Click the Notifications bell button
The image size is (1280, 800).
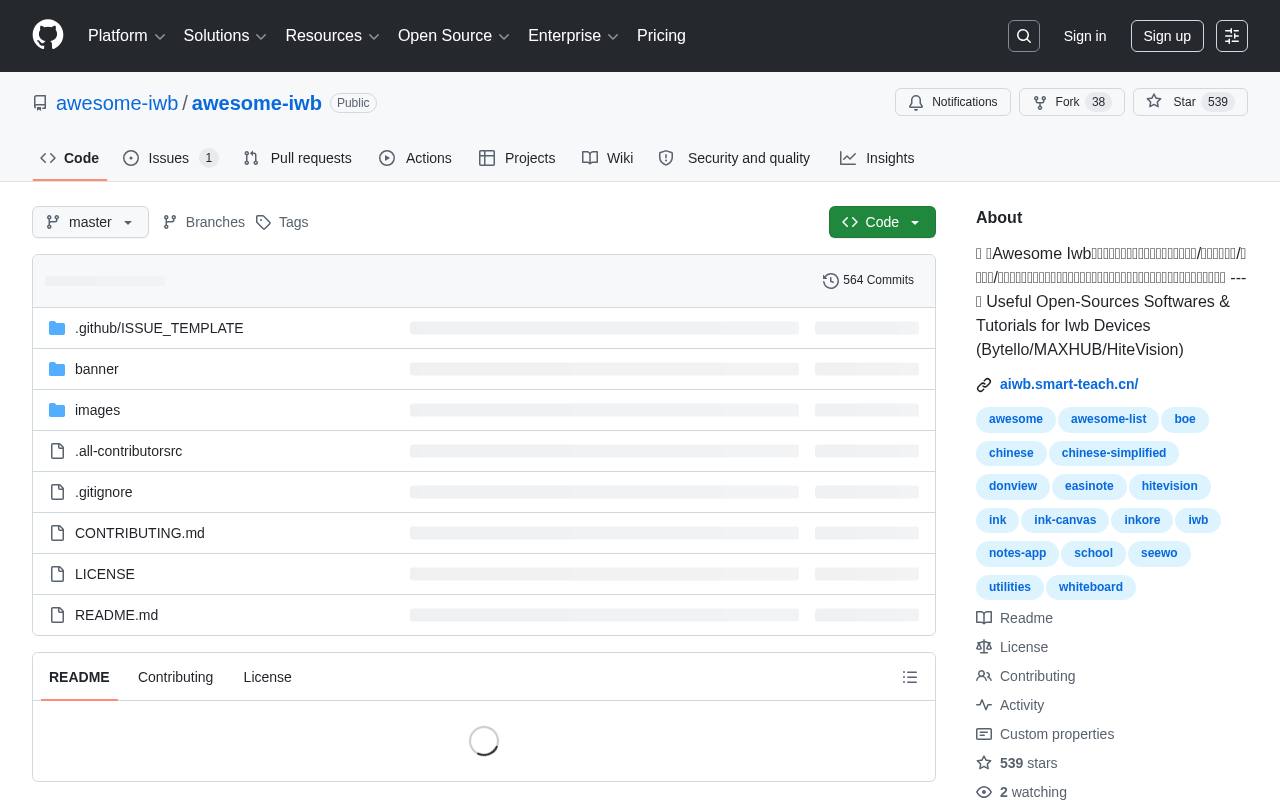[x=953, y=102]
